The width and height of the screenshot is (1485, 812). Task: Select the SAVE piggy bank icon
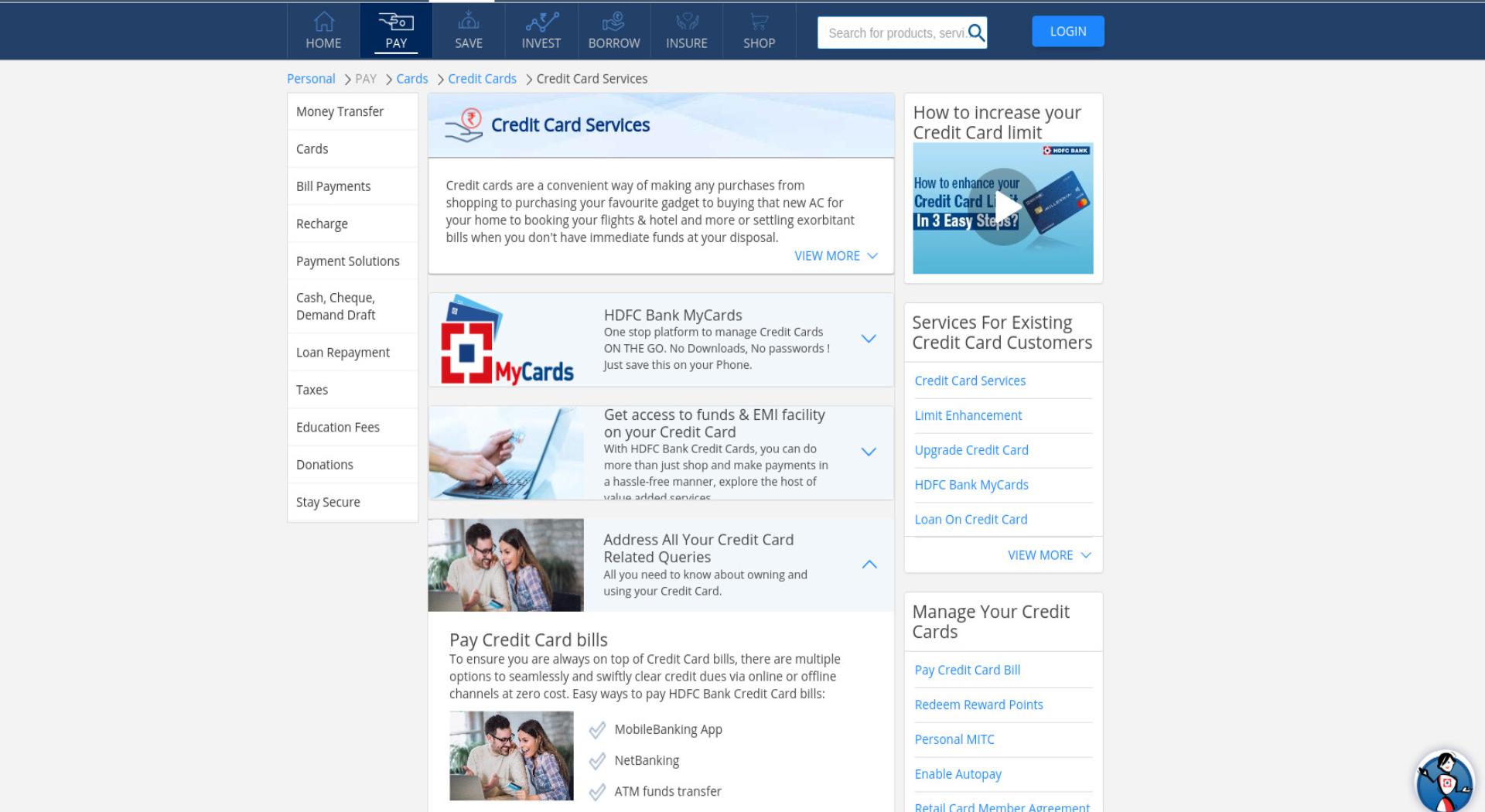click(x=469, y=20)
